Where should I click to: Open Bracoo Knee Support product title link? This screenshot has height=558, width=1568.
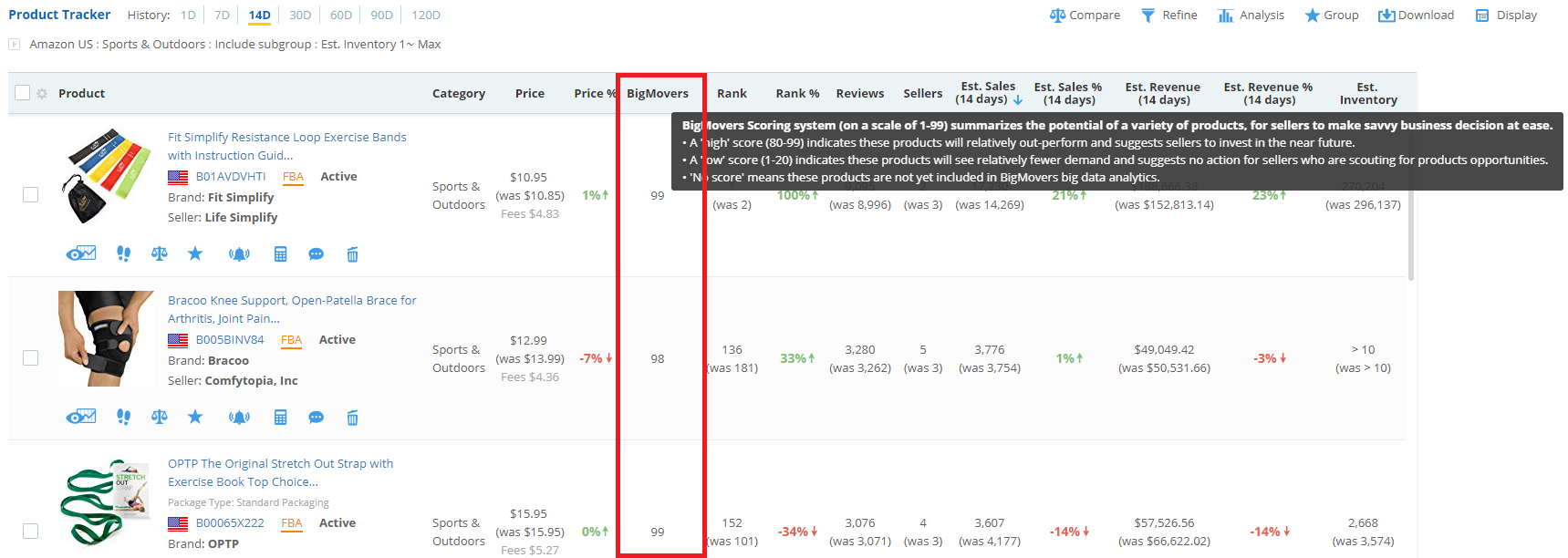pyautogui.click(x=292, y=309)
